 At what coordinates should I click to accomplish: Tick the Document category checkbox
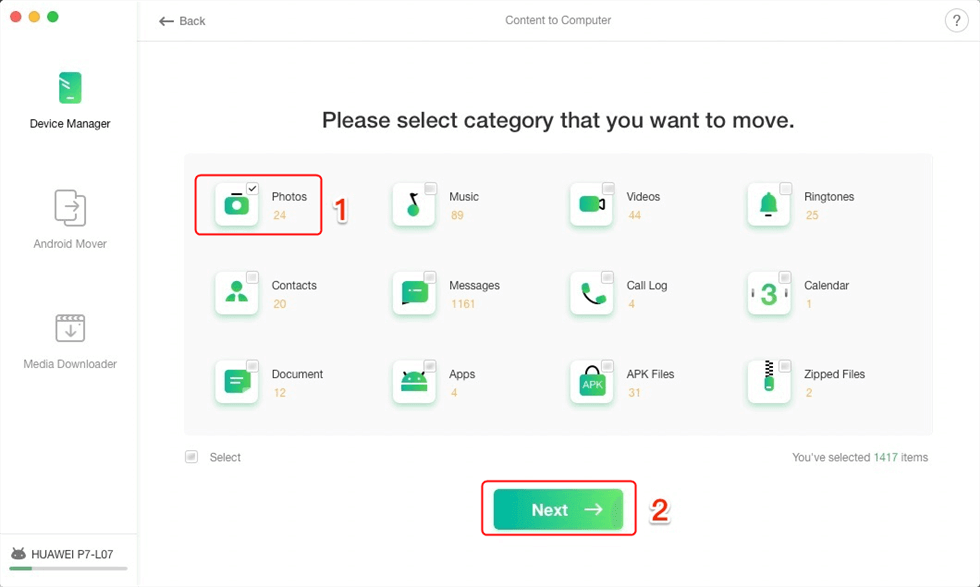pos(252,366)
